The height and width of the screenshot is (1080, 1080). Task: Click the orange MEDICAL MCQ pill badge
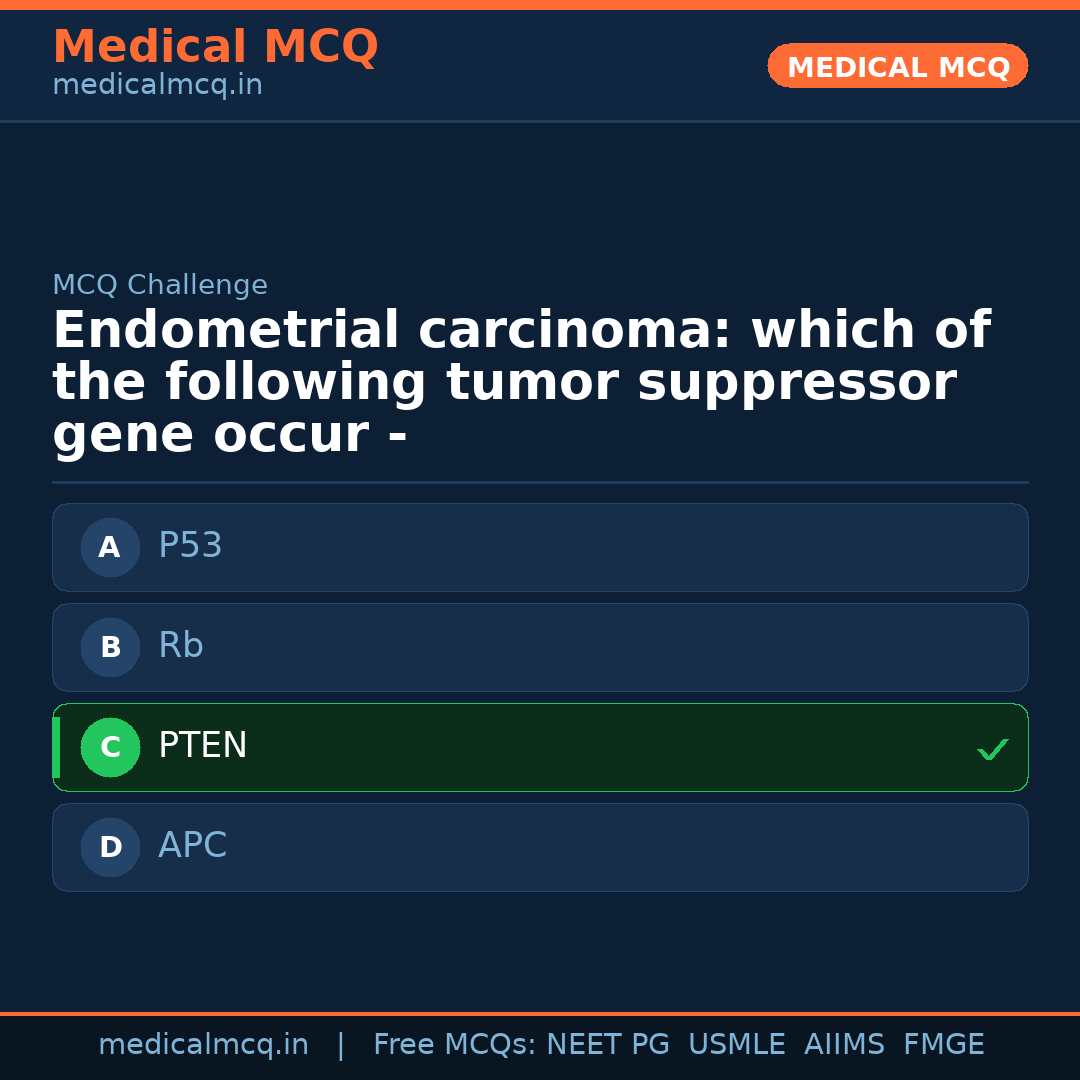(x=897, y=66)
